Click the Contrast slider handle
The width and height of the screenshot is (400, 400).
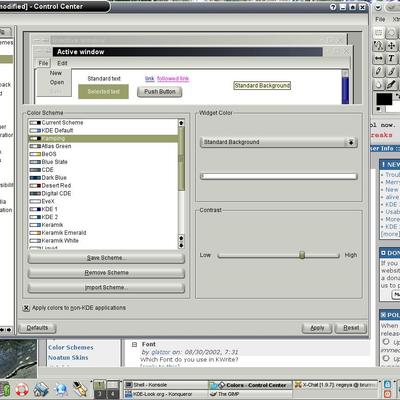tap(302, 255)
